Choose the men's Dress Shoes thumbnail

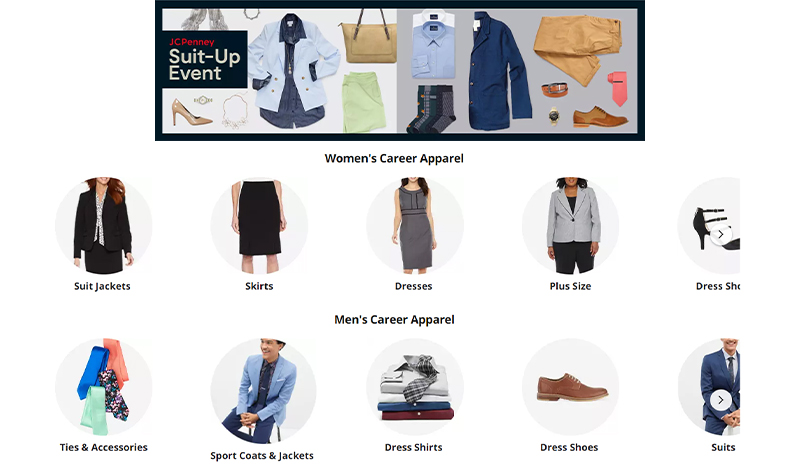coord(570,387)
